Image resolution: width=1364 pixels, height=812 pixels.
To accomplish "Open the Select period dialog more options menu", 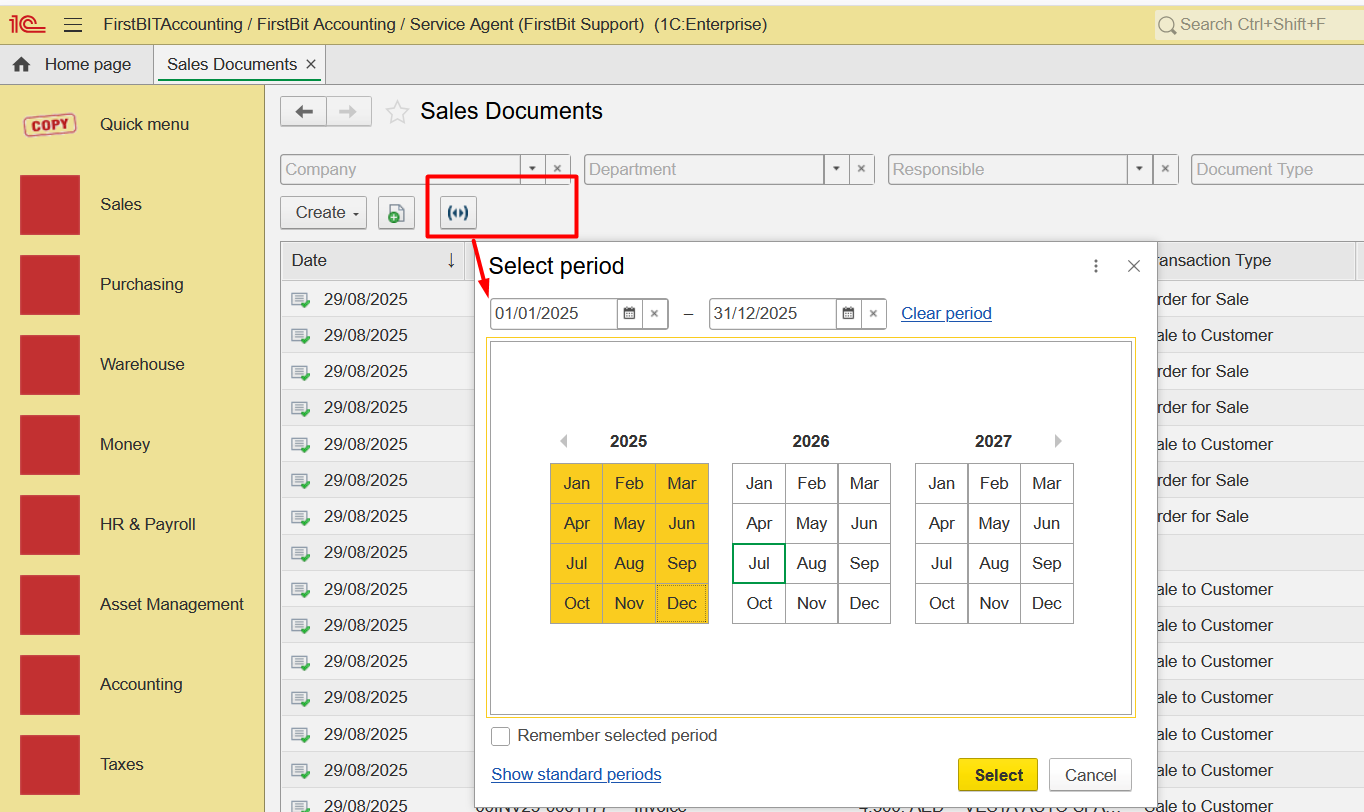I will tap(1096, 266).
